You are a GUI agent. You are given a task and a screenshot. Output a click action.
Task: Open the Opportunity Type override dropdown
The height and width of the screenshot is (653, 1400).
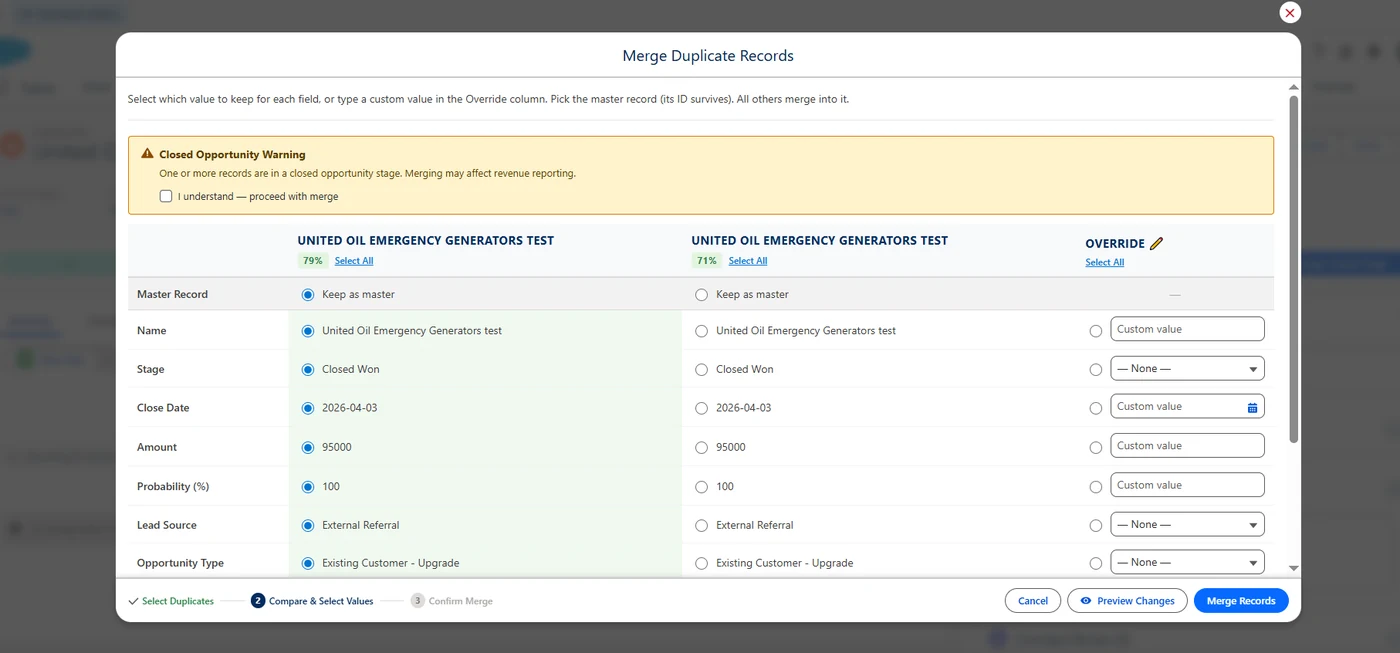1187,563
